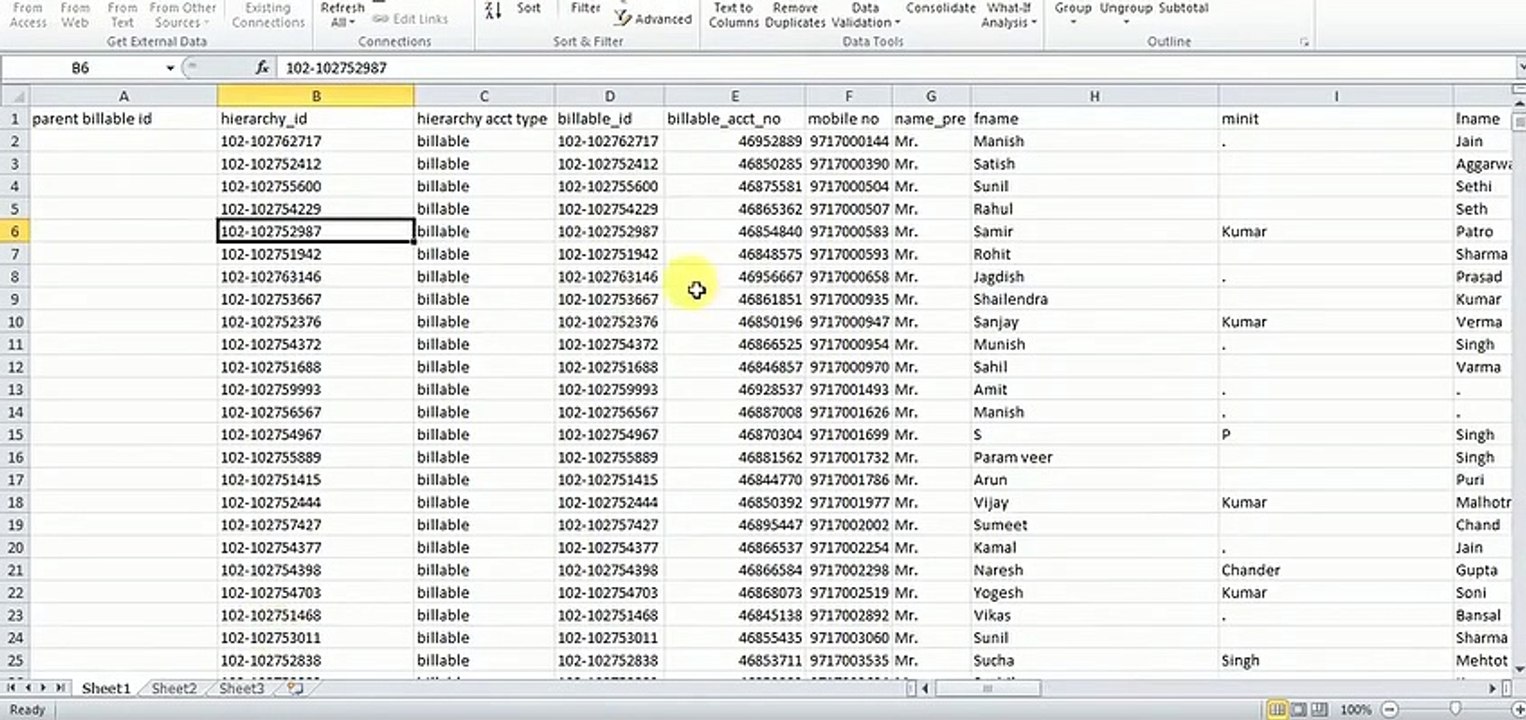Select mobile number cell 9717003535

tap(849, 660)
